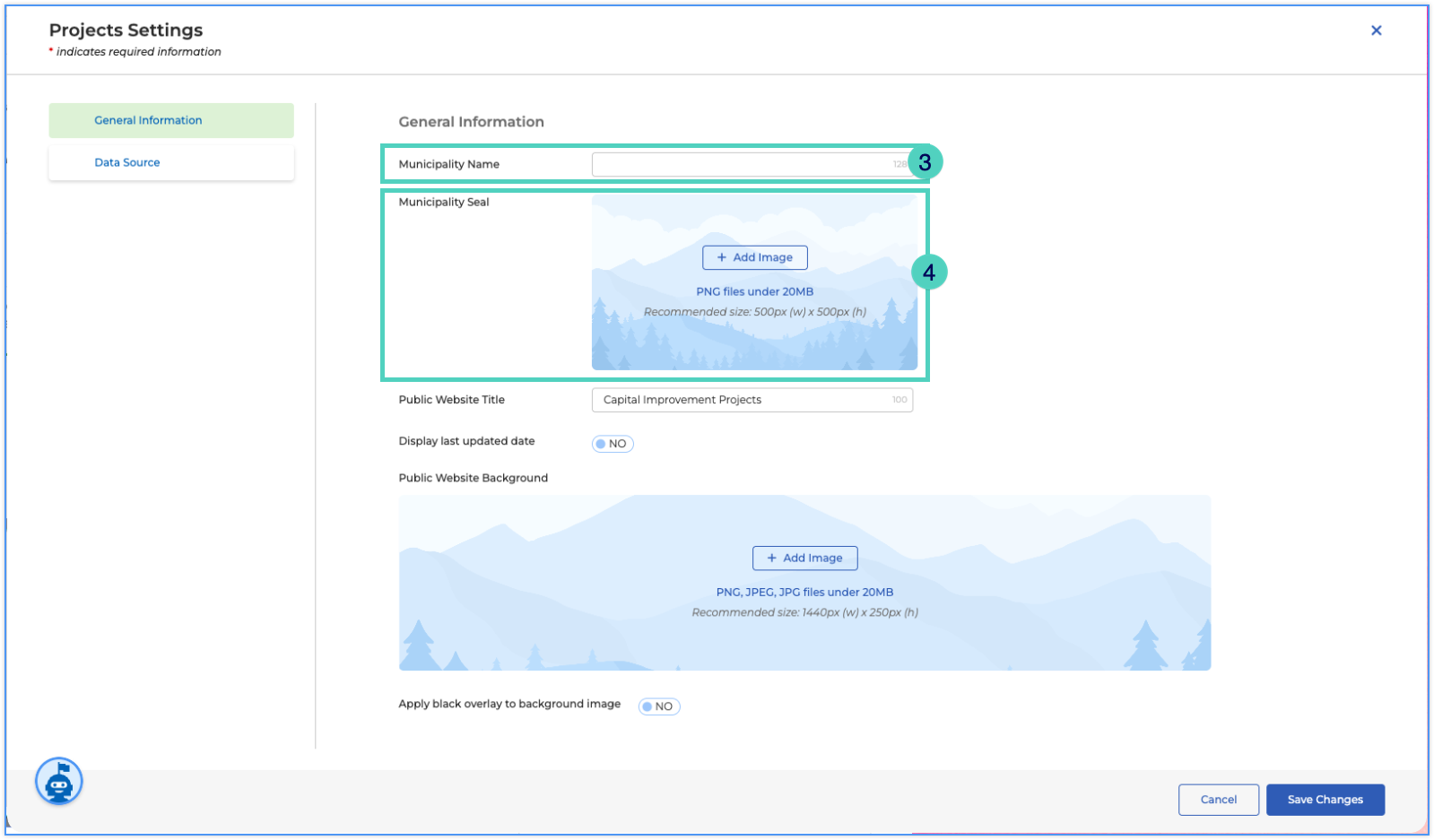Click the Municipality Seal image drop area
This screenshot has width=1434, height=840.
[755, 282]
